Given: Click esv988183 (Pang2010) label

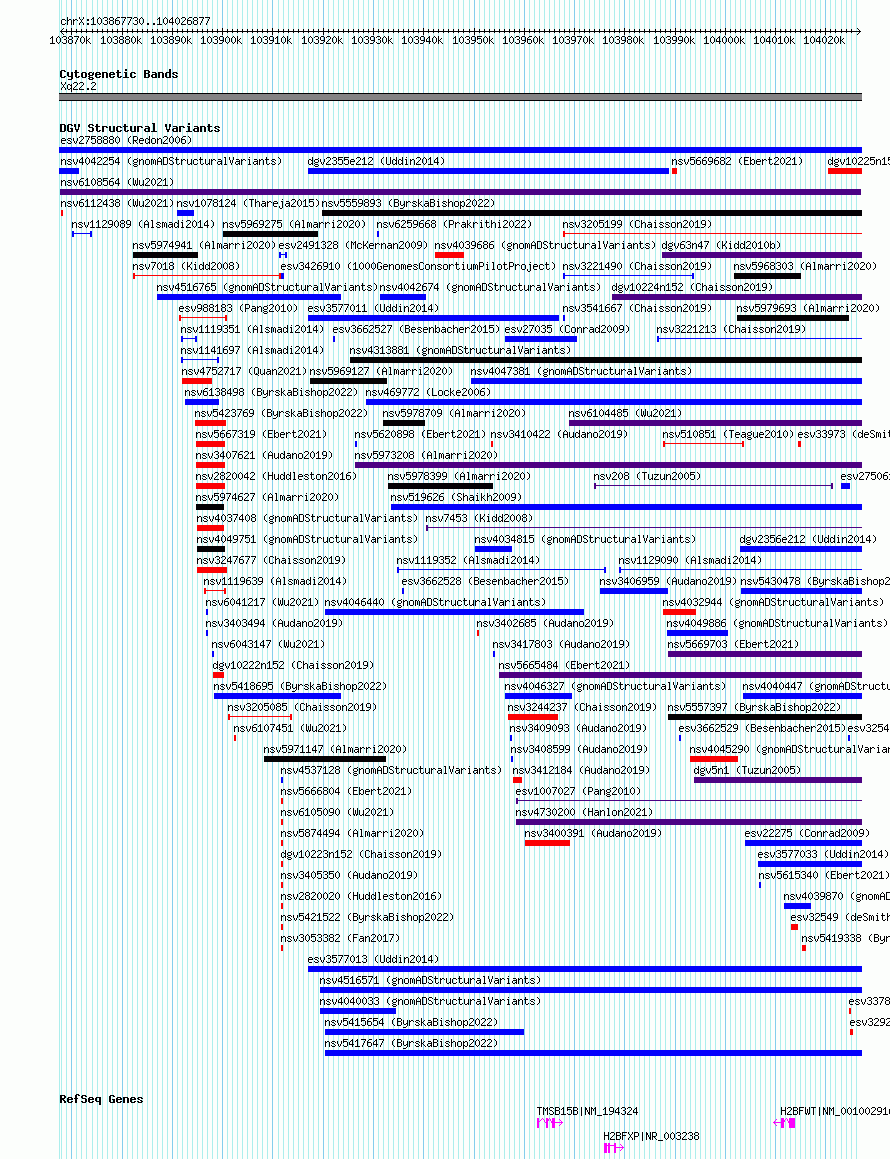Looking at the screenshot, I should [238, 308].
